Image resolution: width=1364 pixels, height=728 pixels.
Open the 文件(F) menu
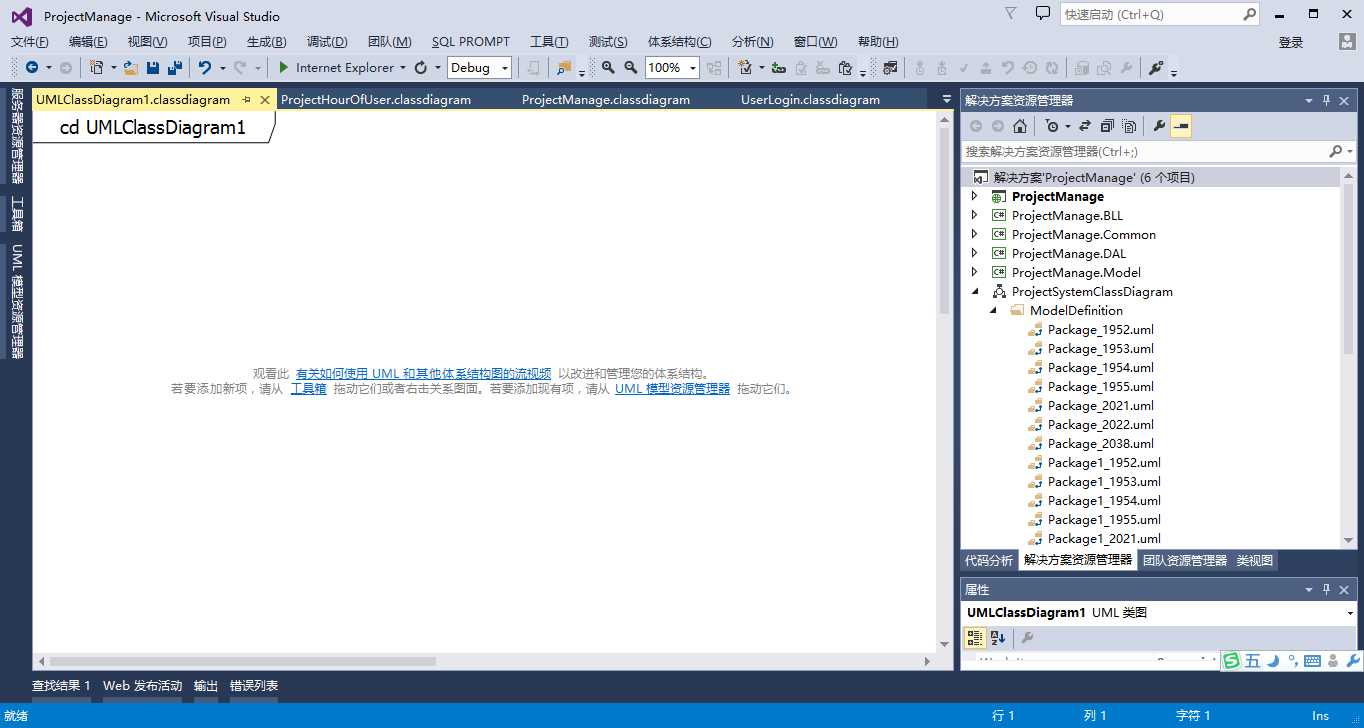(29, 41)
